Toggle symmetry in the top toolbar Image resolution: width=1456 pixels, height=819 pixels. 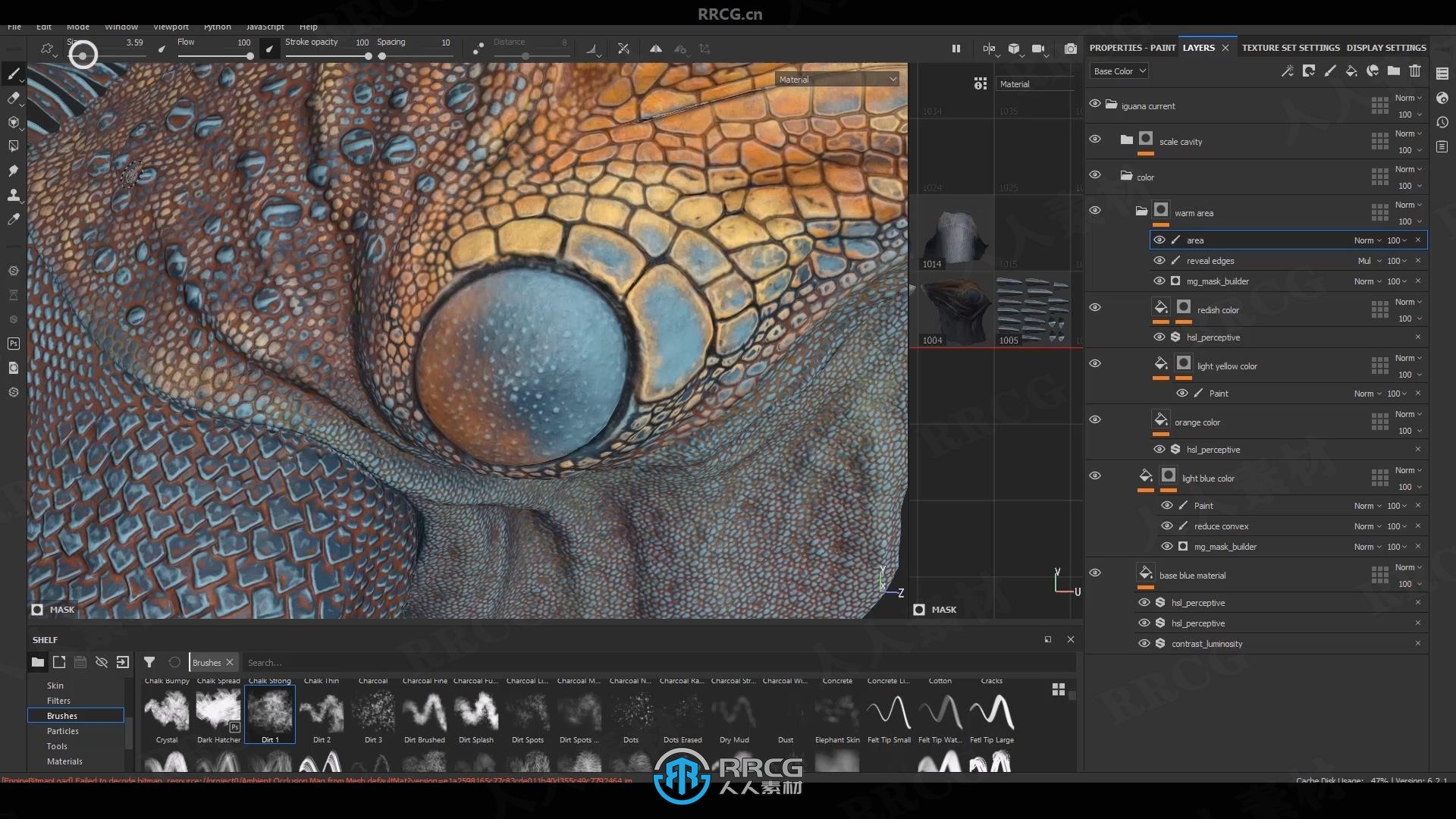(656, 49)
